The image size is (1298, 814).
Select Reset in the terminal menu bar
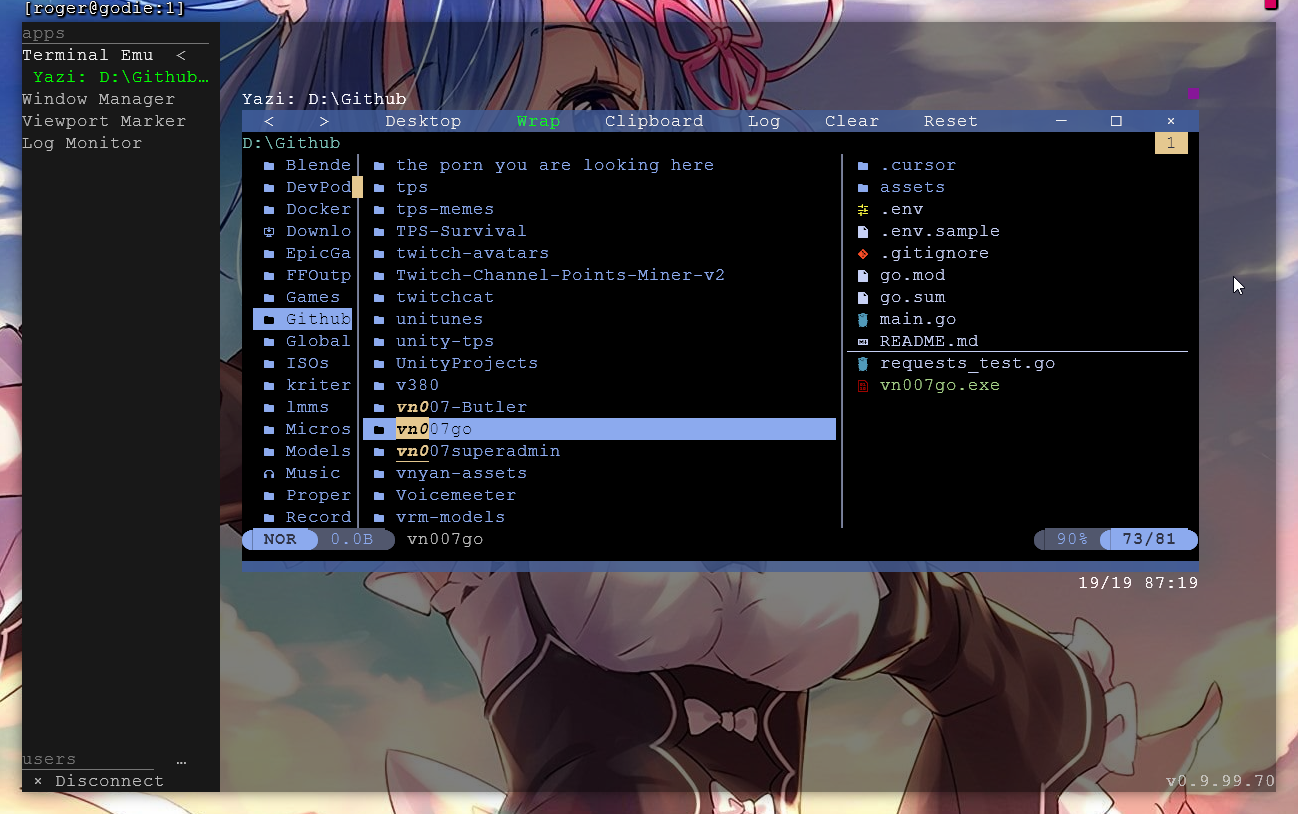point(950,121)
